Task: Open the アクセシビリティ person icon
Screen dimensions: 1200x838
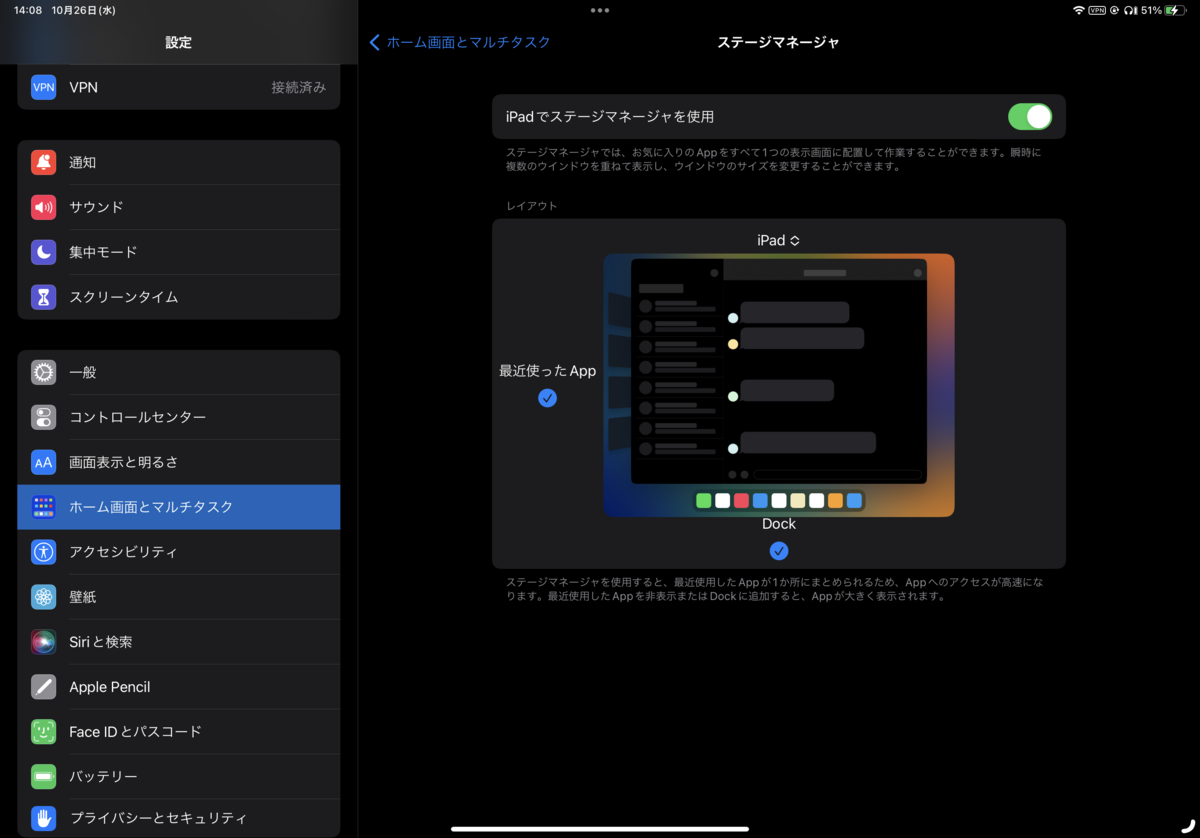Action: pos(43,552)
